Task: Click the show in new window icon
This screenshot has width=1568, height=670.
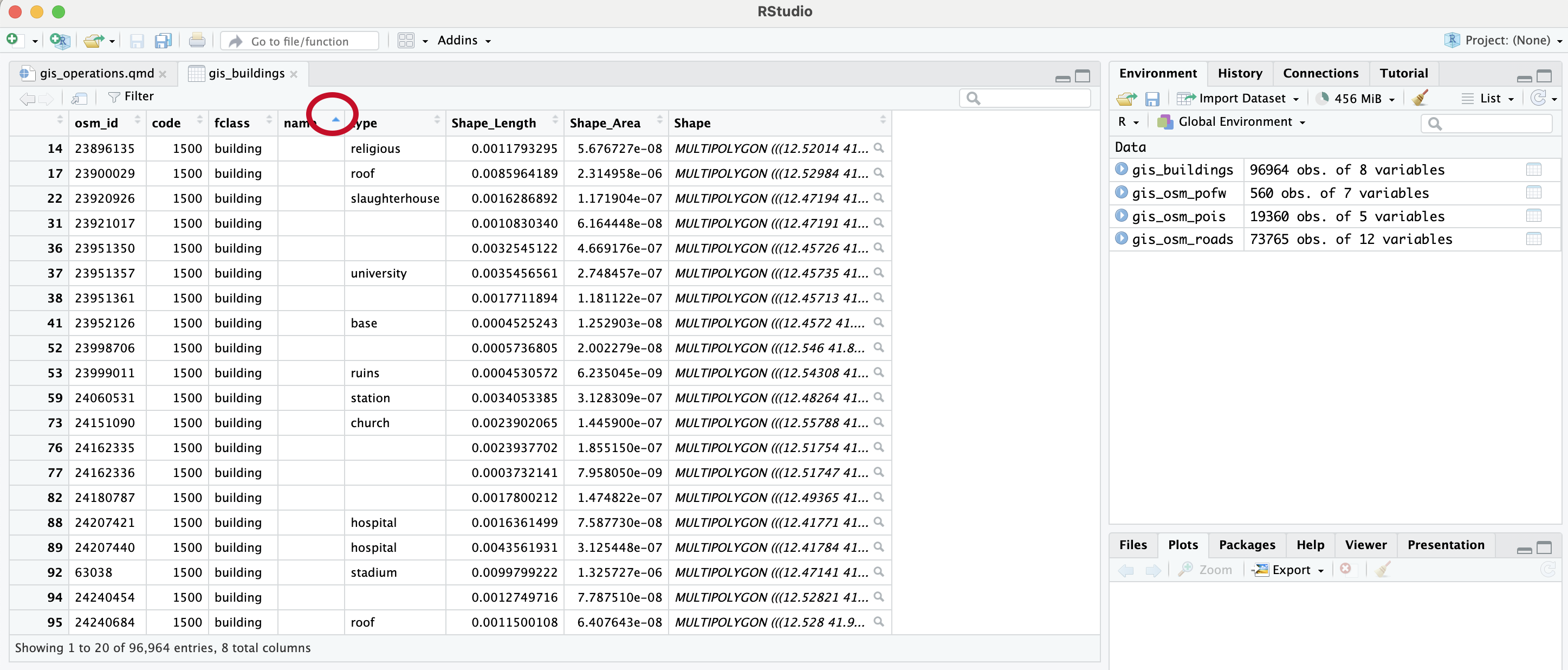Action: [x=79, y=98]
